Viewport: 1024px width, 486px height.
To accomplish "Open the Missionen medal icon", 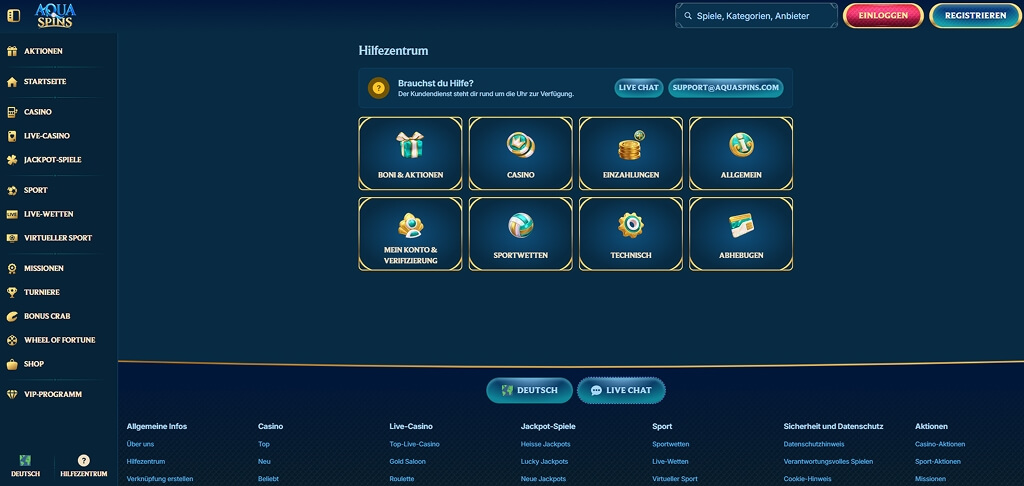I will pos(12,268).
